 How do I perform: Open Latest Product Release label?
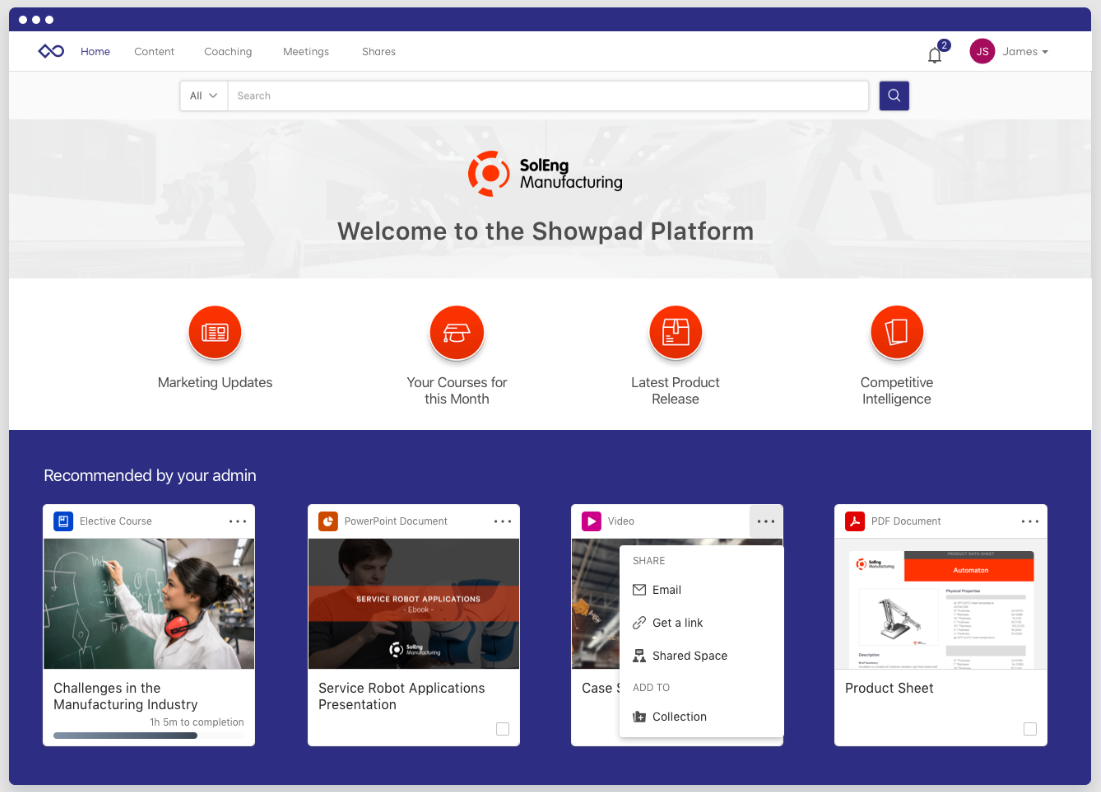pyautogui.click(x=675, y=390)
